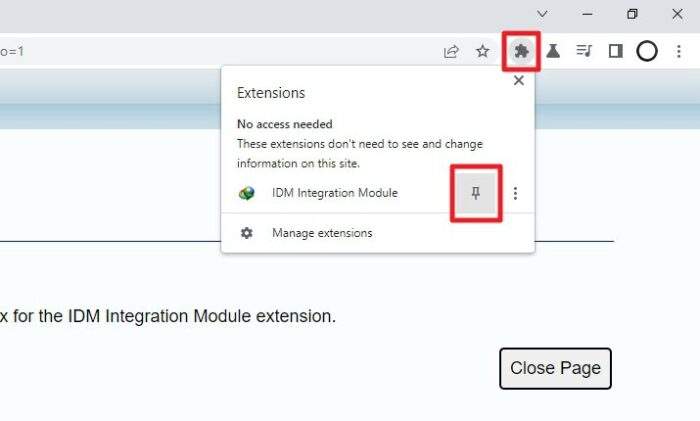Restore down the Chrome window
The width and height of the screenshot is (700, 421).
(x=632, y=14)
